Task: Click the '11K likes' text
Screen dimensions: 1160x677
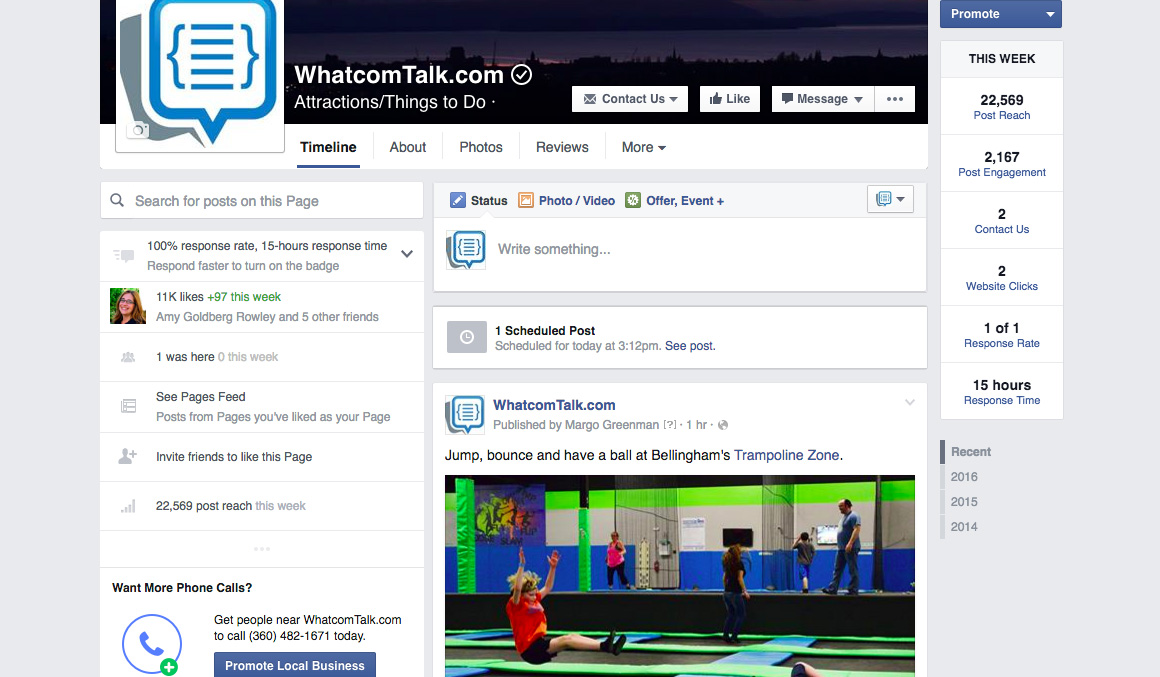Action: (180, 297)
